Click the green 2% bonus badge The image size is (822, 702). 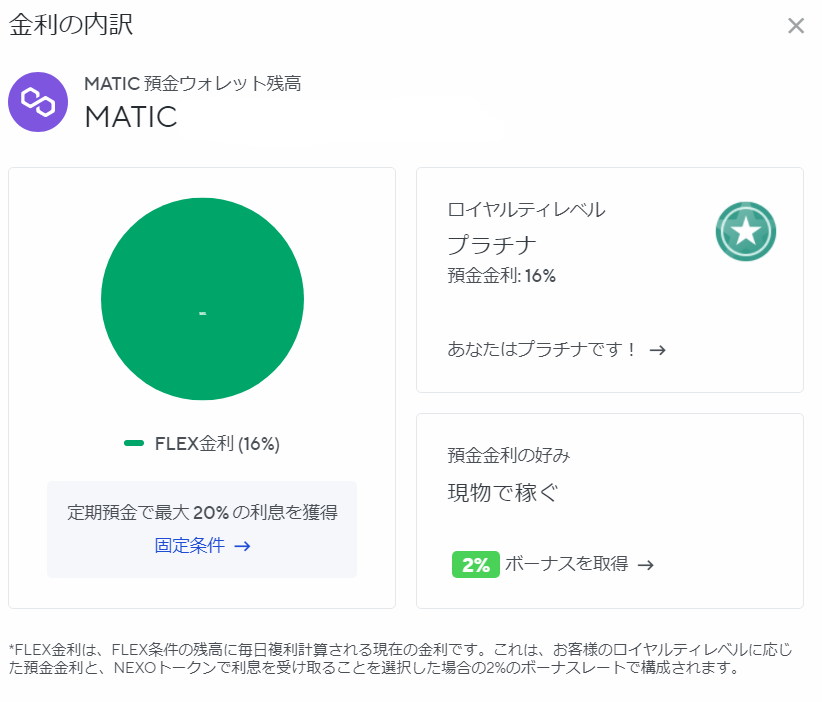(475, 565)
